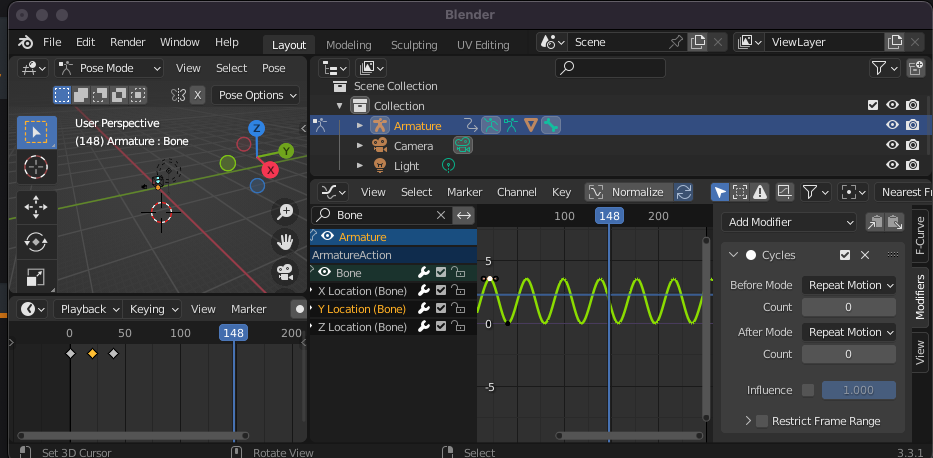Open the Pose menu in viewport header
This screenshot has height=458, width=933.
pos(274,68)
